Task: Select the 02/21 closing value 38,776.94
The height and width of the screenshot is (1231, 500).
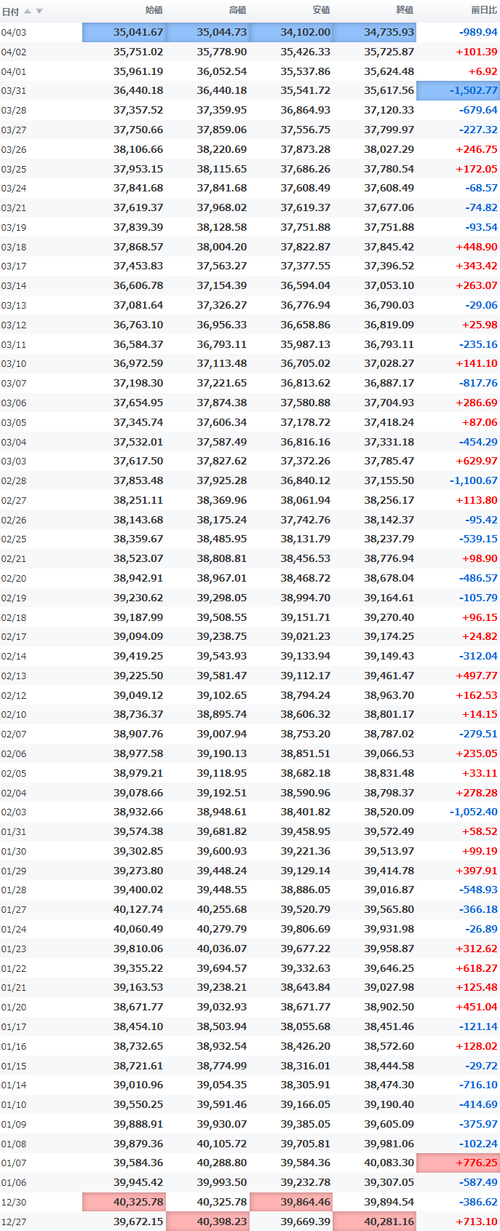Action: click(x=389, y=559)
